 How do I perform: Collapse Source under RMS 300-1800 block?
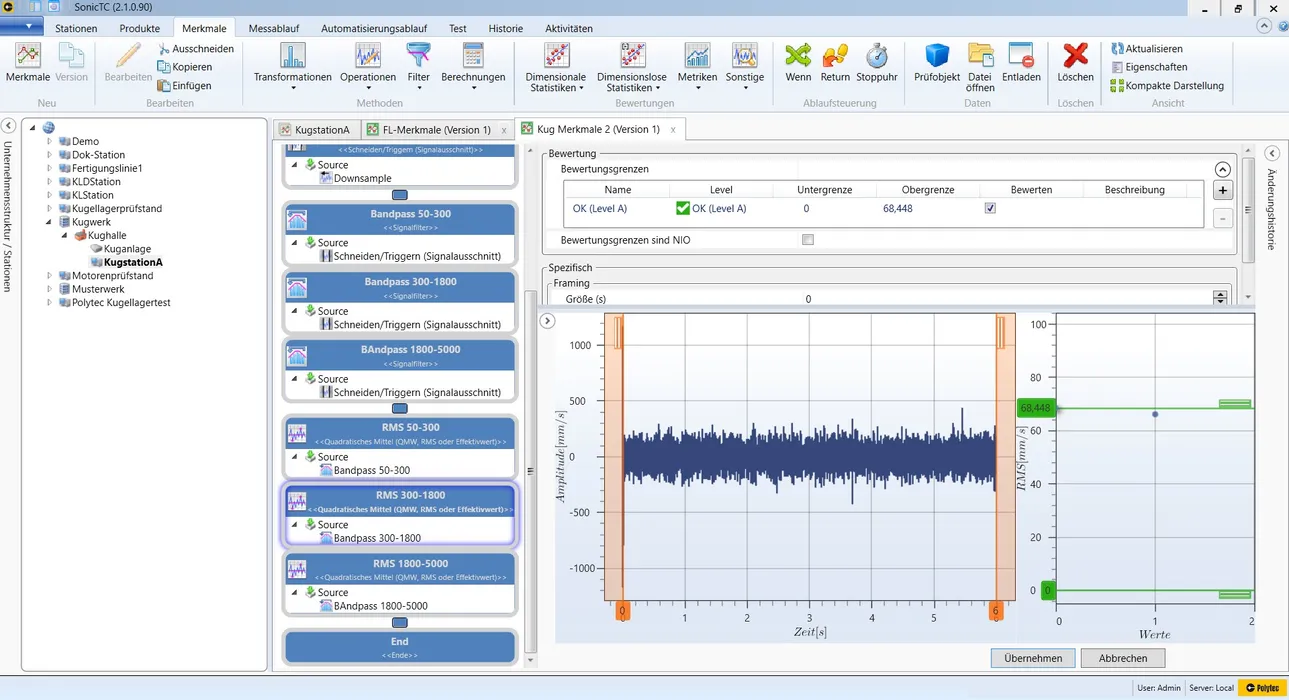[x=295, y=524]
